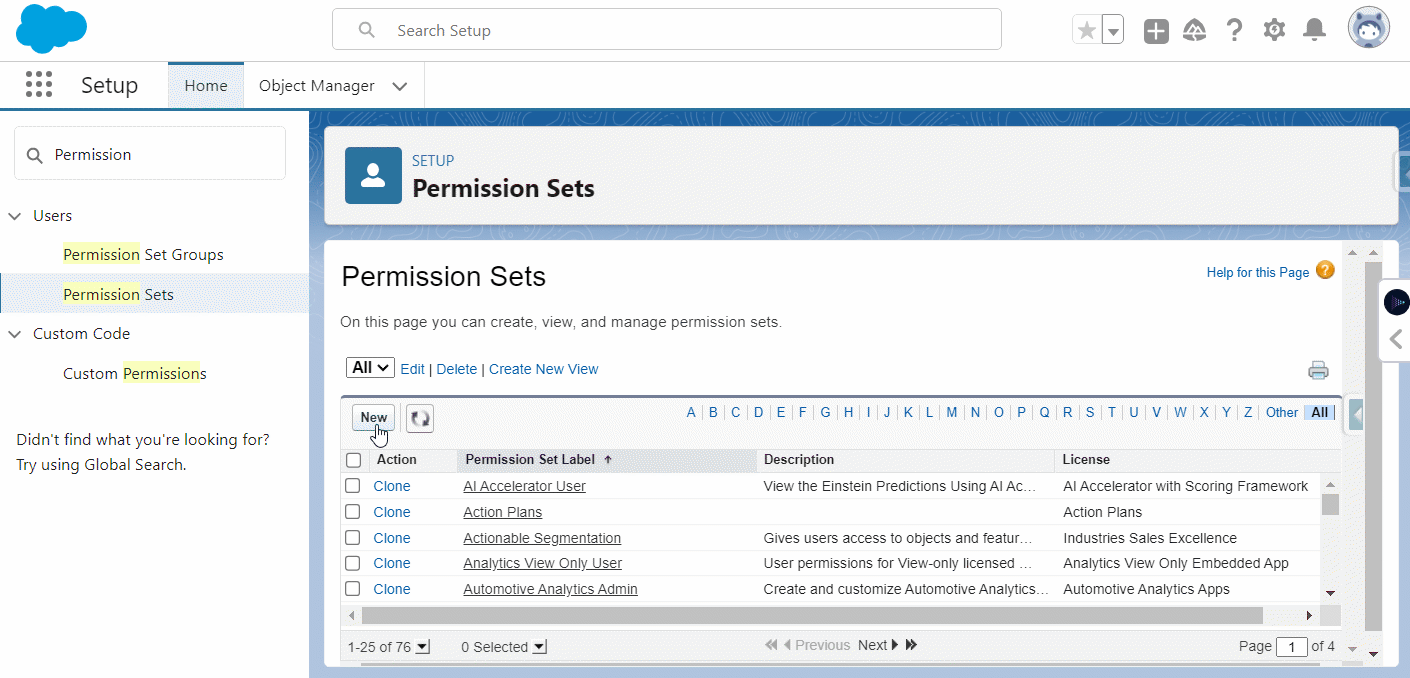This screenshot has width=1410, height=678.
Task: Open the Favorites star icon
Action: pos(1086,31)
